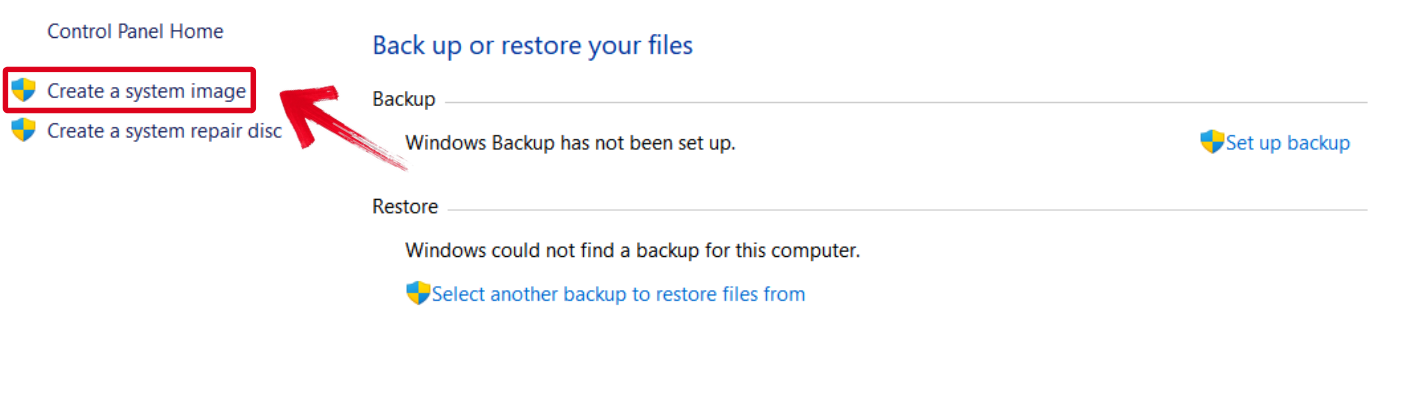Viewport: 1420px width, 417px height.
Task: Click the Back up or restore your files heading
Action: (532, 45)
